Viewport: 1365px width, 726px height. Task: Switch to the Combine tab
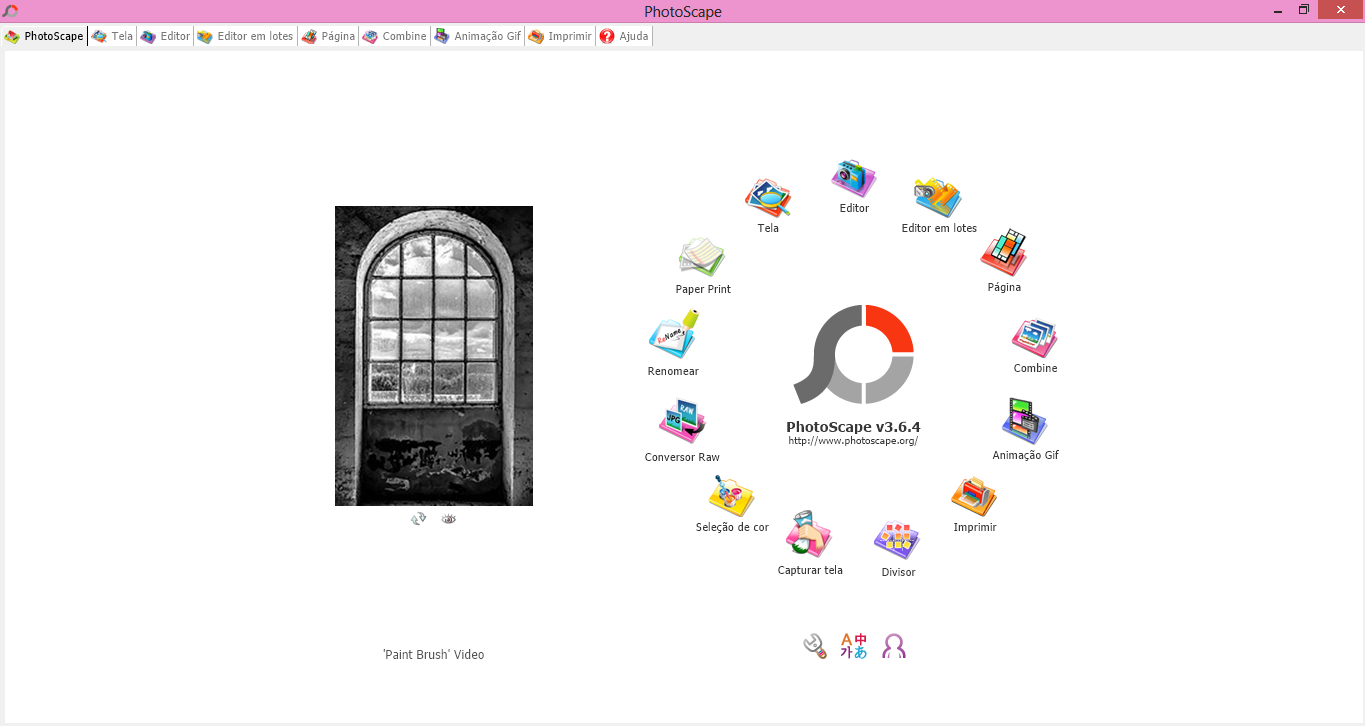394,36
